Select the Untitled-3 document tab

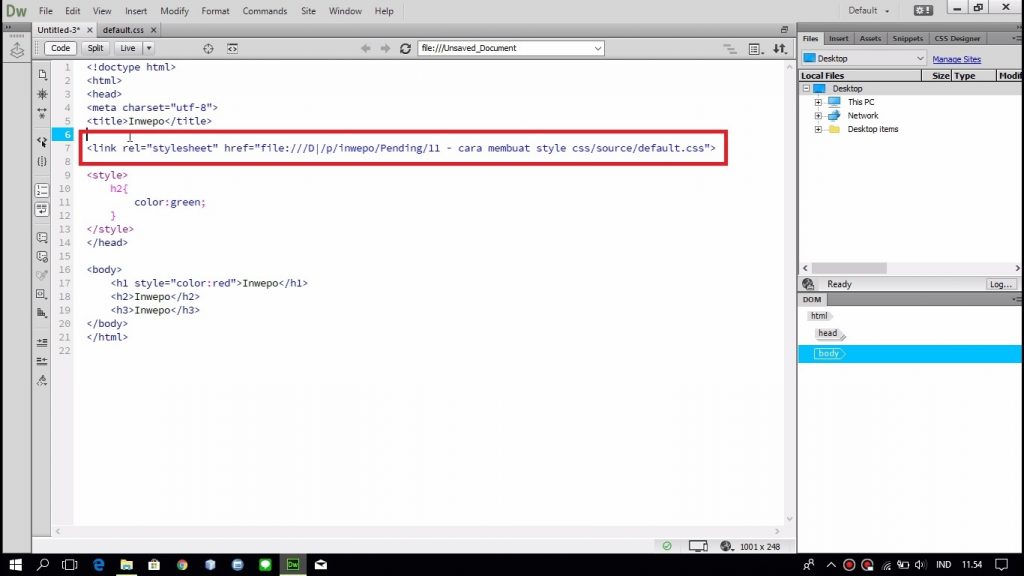(x=58, y=30)
